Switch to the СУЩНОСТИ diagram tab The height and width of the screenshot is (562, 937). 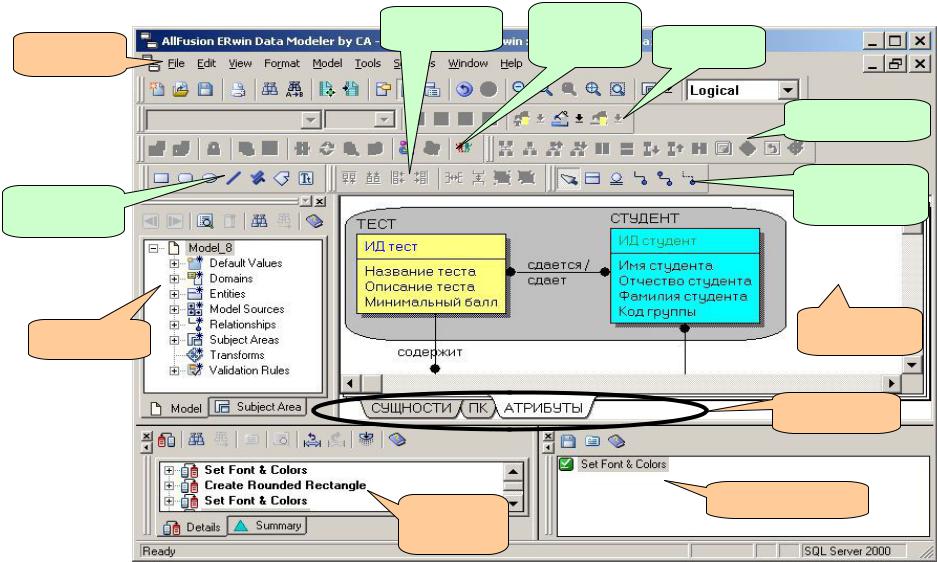[411, 408]
